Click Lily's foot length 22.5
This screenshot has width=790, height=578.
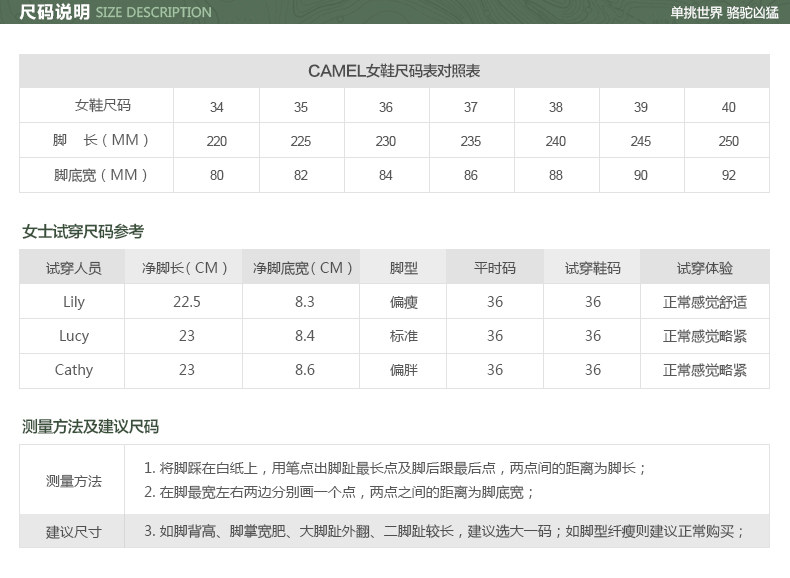click(x=187, y=302)
